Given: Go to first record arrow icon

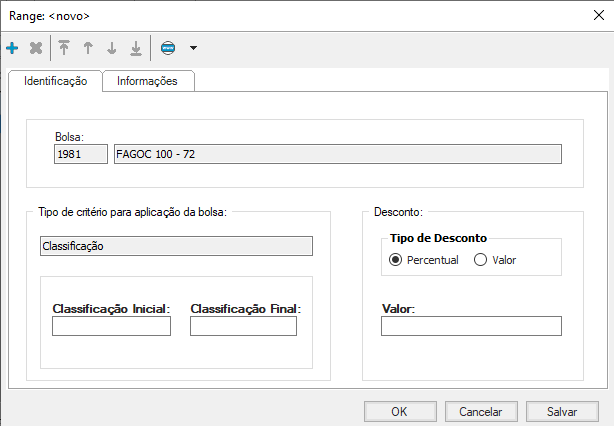Looking at the screenshot, I should 64,48.
